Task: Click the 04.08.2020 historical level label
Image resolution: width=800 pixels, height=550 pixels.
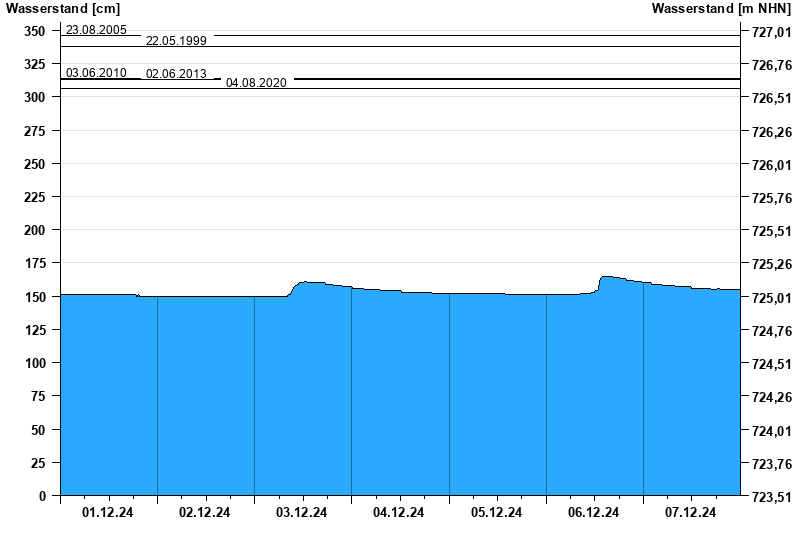Action: point(256,83)
